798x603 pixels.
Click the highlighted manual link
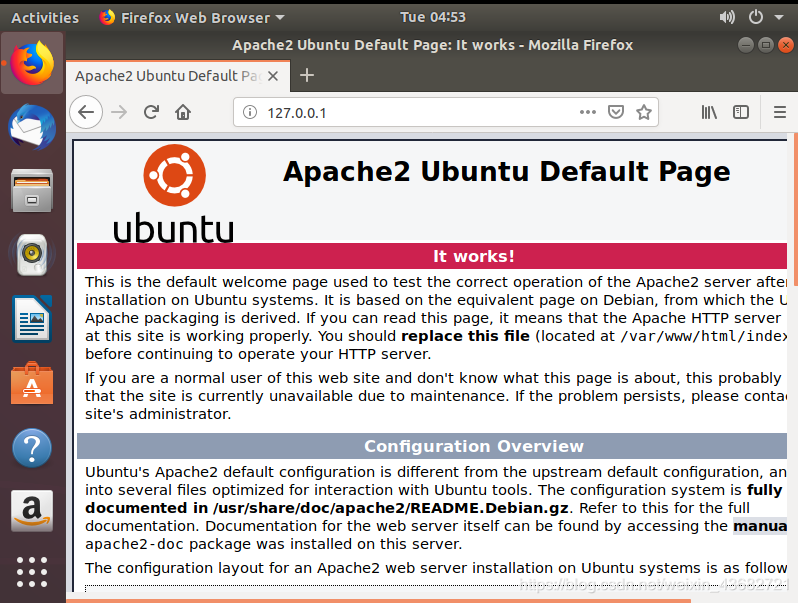pyautogui.click(x=759, y=526)
